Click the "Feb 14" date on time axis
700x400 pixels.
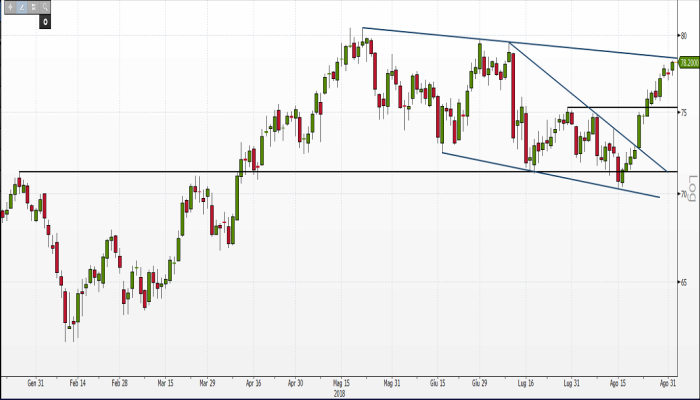click(76, 383)
